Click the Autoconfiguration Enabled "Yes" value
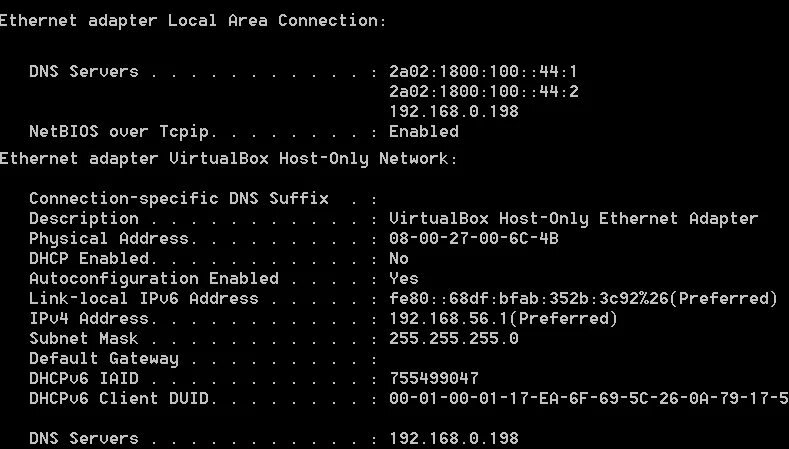The width and height of the screenshot is (789, 449). click(x=403, y=279)
